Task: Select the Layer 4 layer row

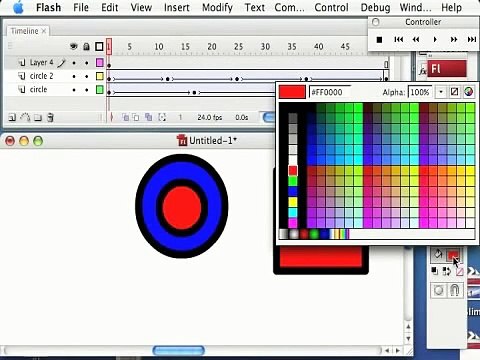Action: [54, 63]
